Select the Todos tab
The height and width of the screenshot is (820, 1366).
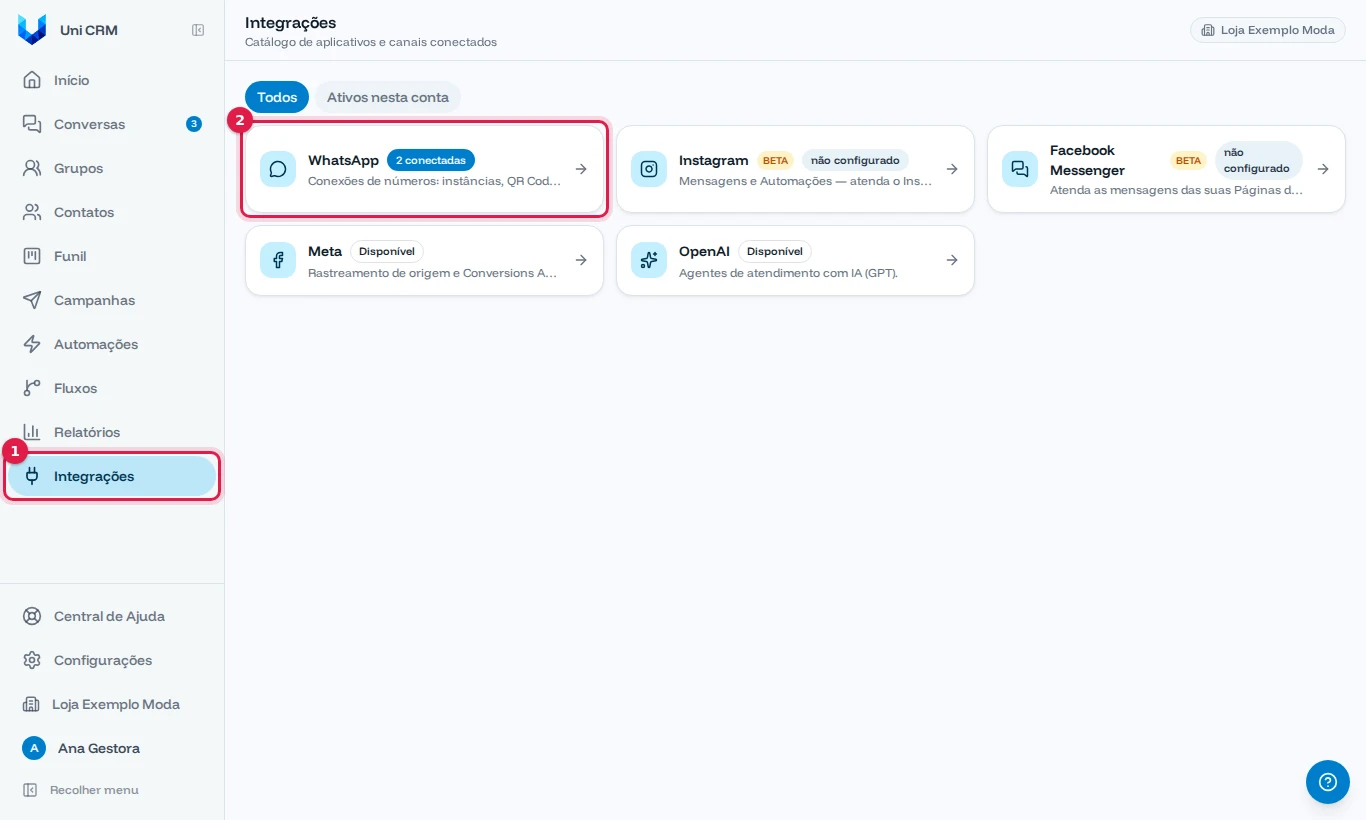click(x=277, y=97)
